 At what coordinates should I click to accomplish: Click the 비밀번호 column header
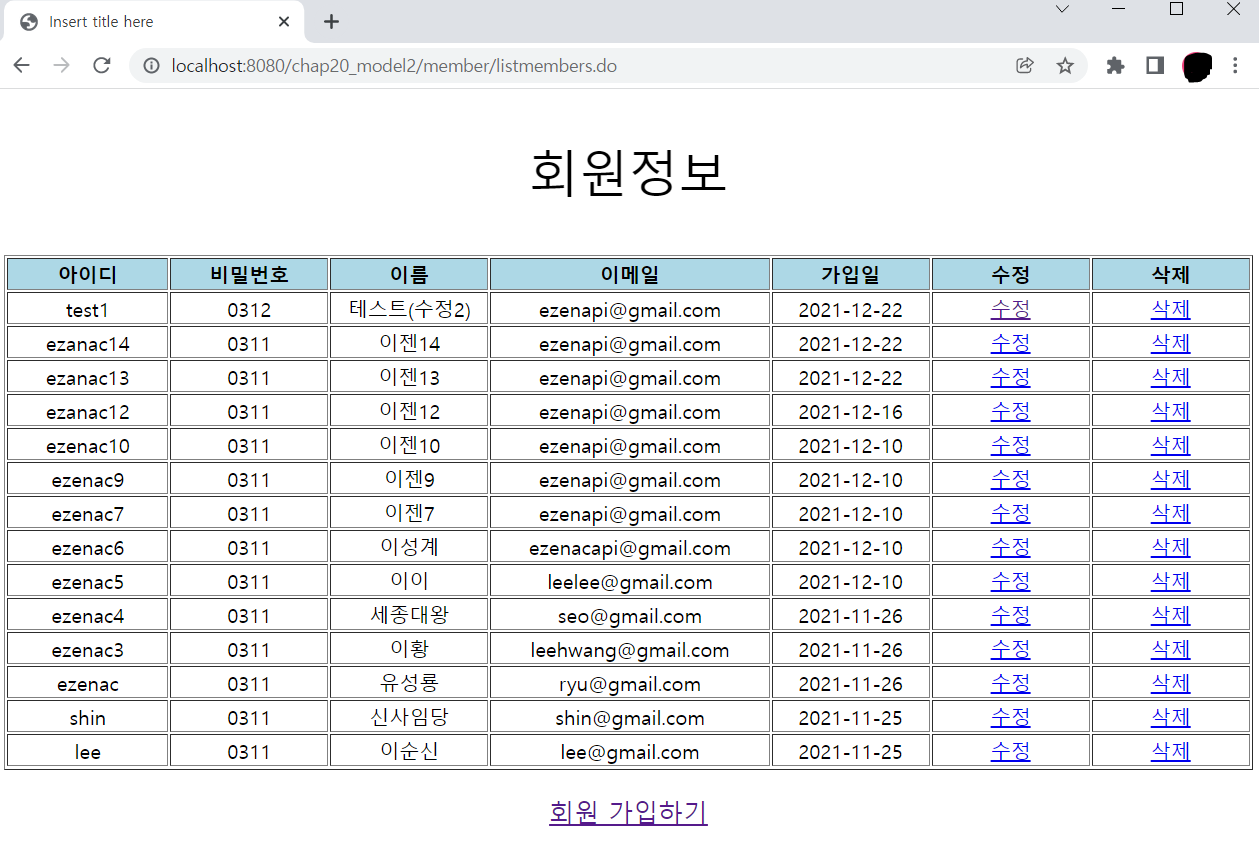[249, 274]
